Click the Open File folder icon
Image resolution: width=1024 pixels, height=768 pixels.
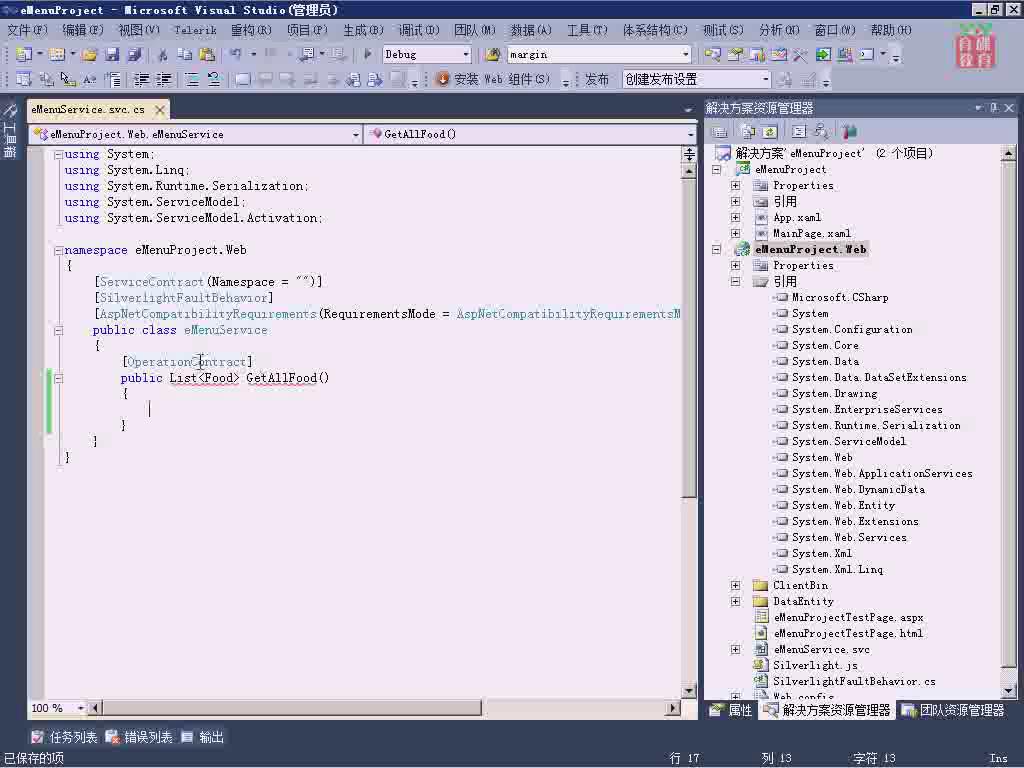coord(89,54)
